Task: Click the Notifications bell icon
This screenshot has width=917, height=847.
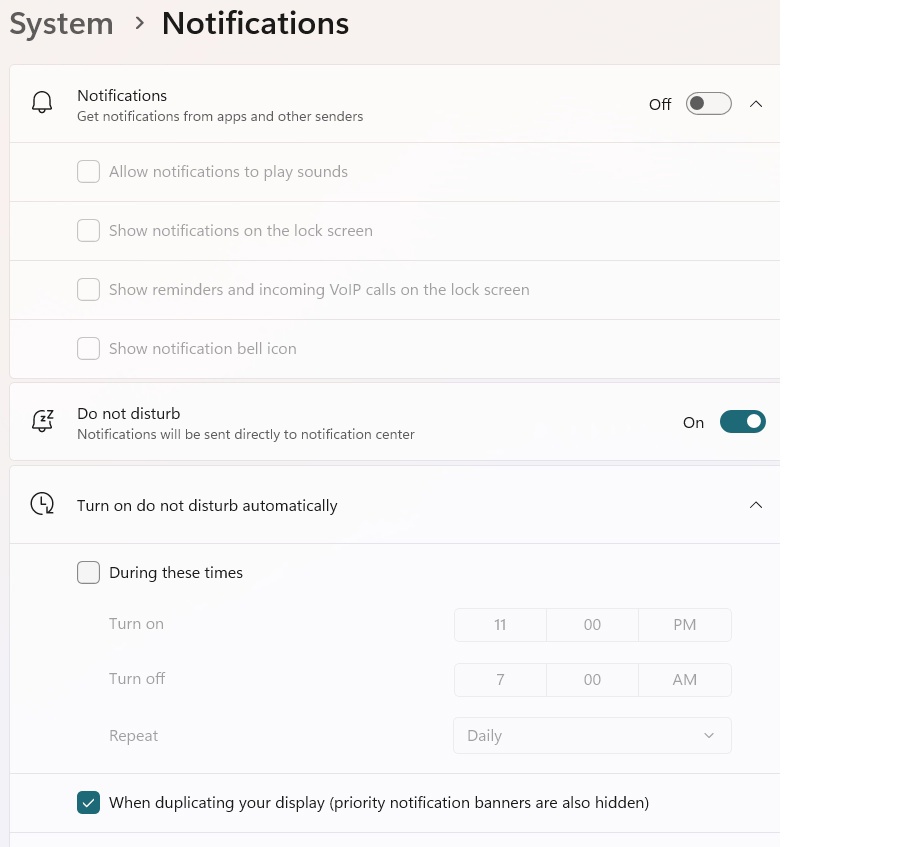Action: (42, 103)
